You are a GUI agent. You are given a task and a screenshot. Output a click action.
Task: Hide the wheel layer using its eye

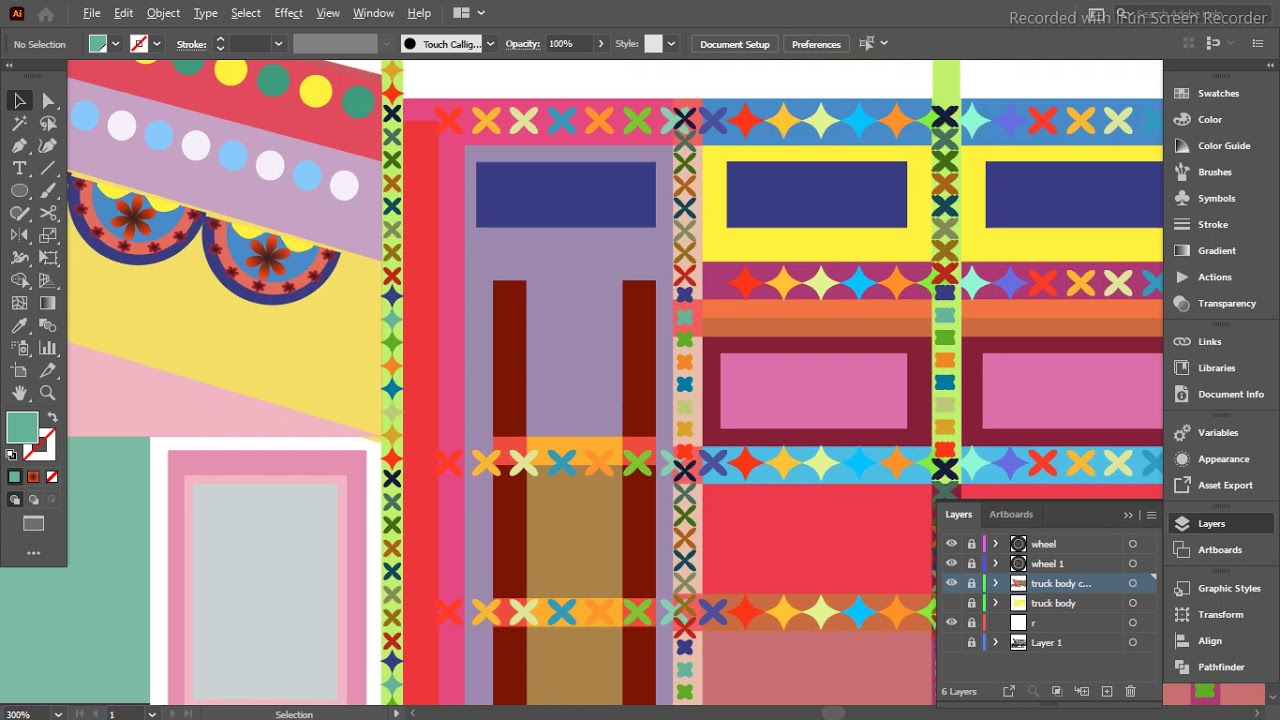[951, 544]
